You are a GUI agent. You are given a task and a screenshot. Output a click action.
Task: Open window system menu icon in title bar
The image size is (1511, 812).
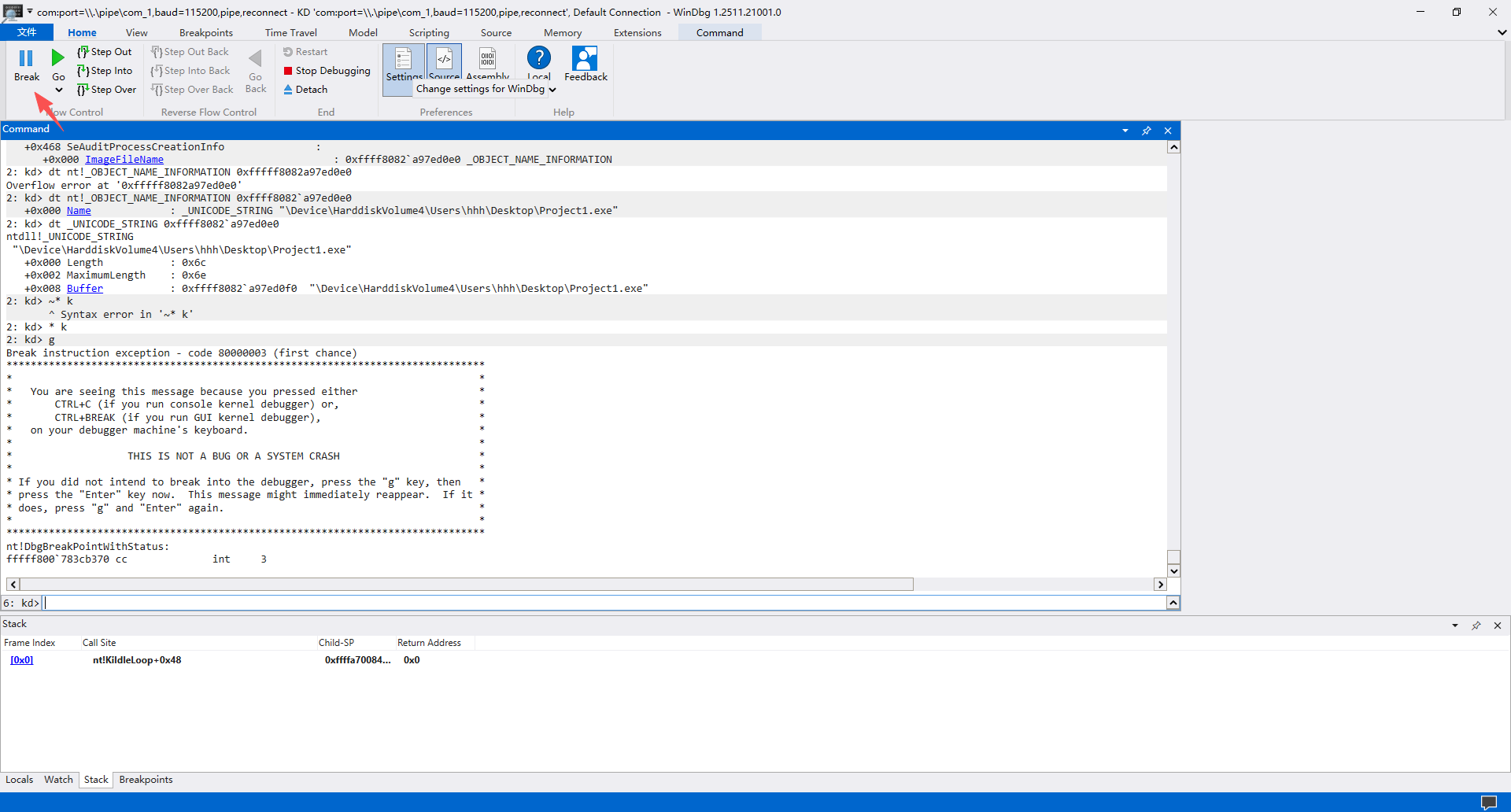pyautogui.click(x=13, y=12)
